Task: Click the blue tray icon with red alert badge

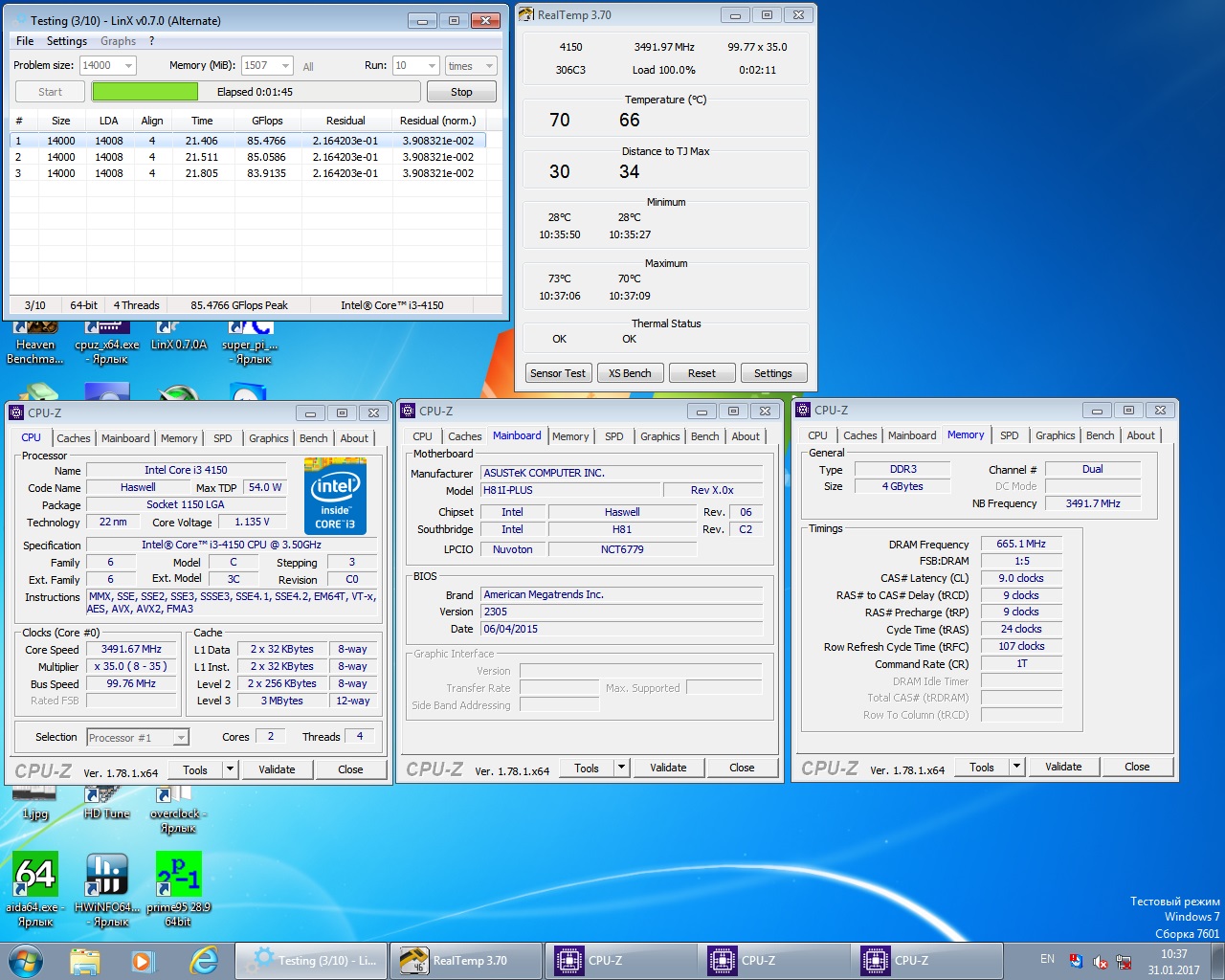Action: pyautogui.click(x=1076, y=961)
